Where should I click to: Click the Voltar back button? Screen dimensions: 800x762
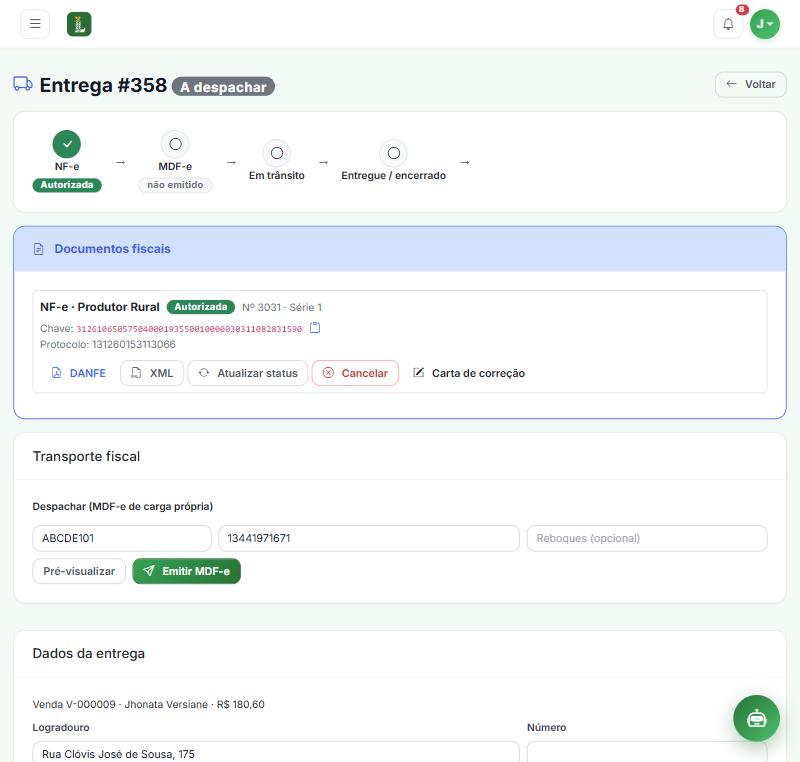(x=751, y=84)
